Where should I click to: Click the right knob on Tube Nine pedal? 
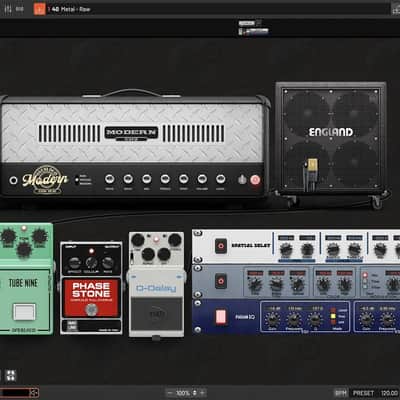(40, 236)
